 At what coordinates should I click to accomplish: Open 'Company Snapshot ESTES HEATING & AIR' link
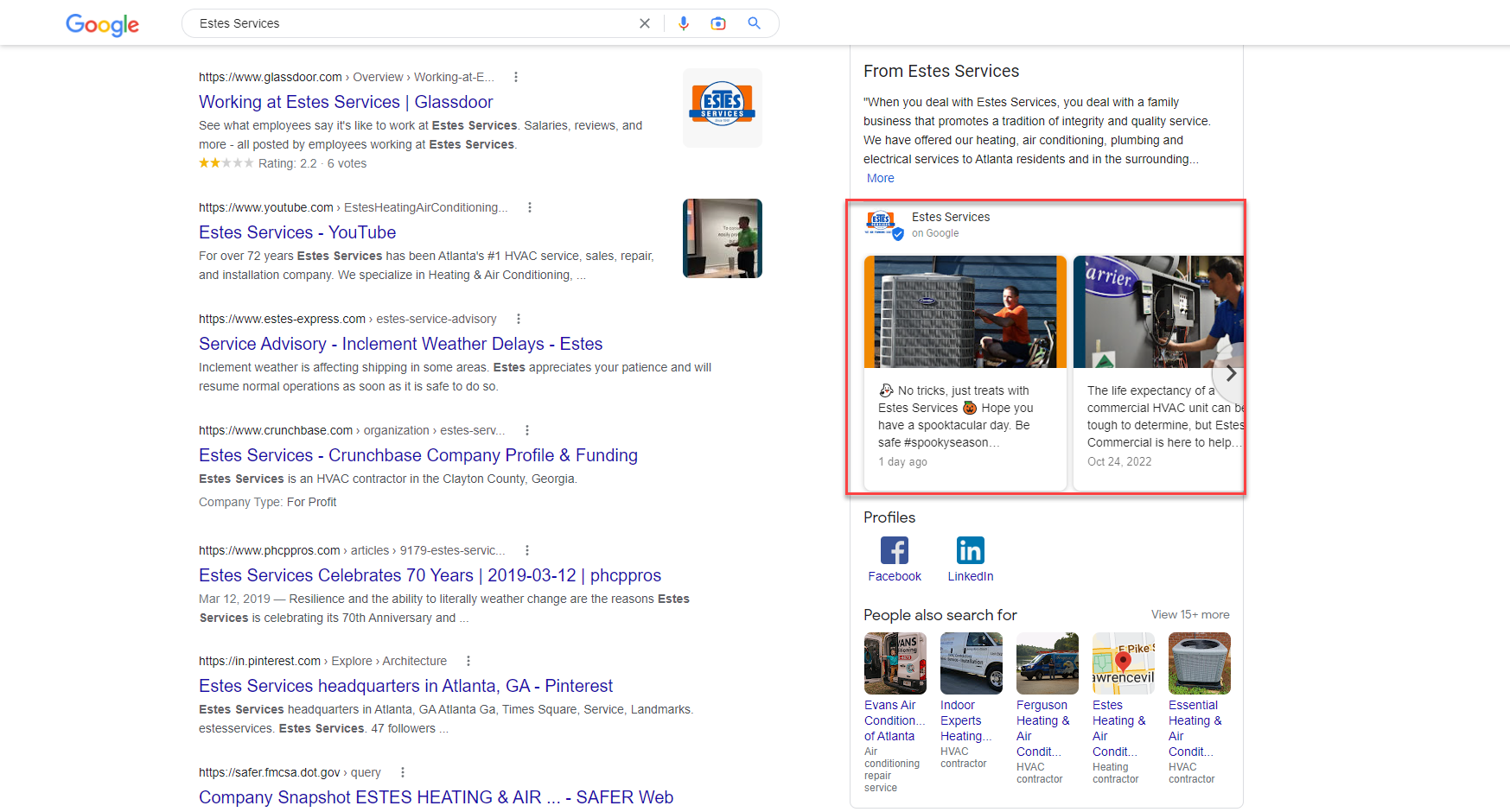(436, 797)
